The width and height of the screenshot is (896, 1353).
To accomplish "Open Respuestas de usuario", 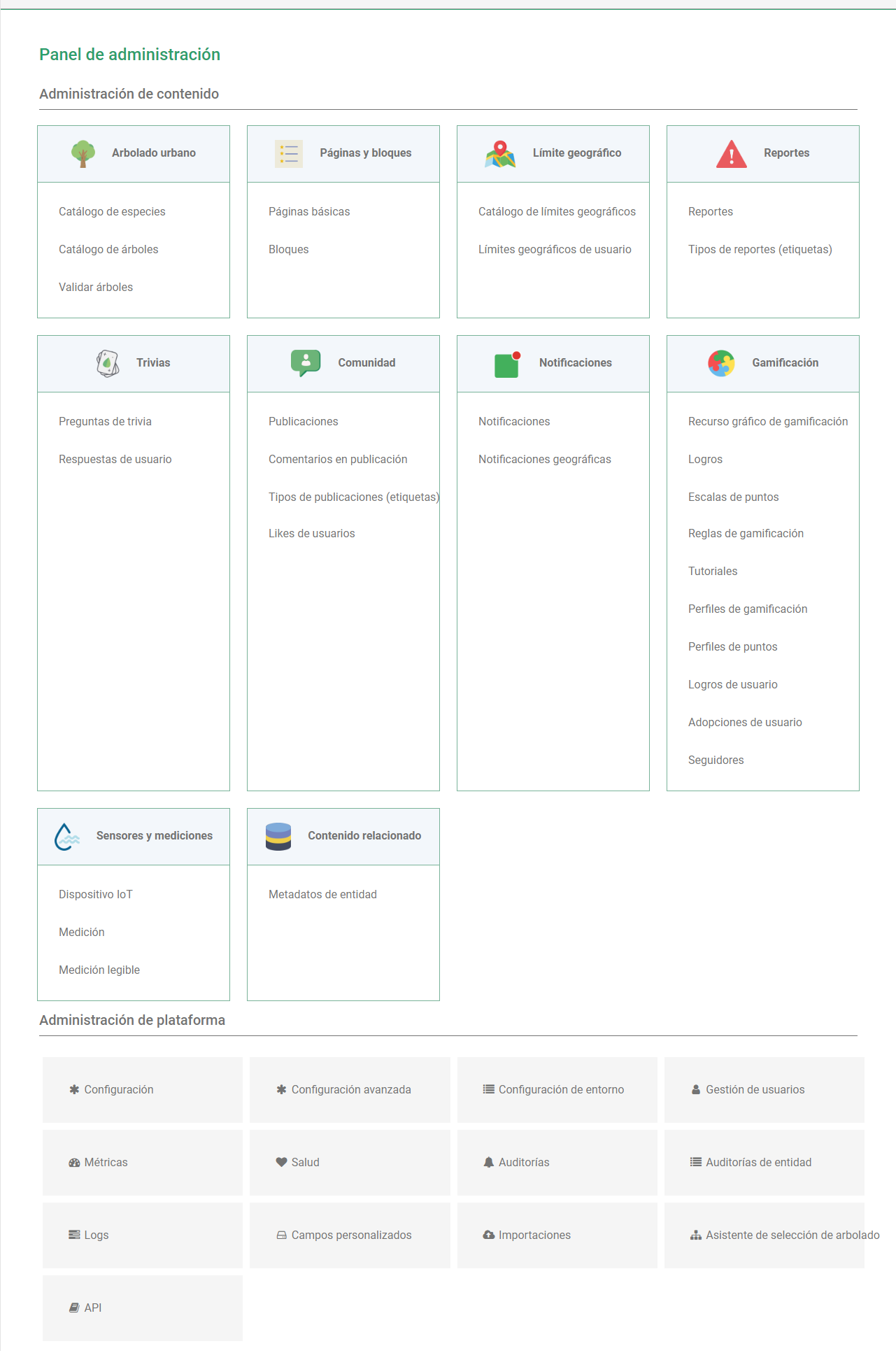I will [115, 459].
